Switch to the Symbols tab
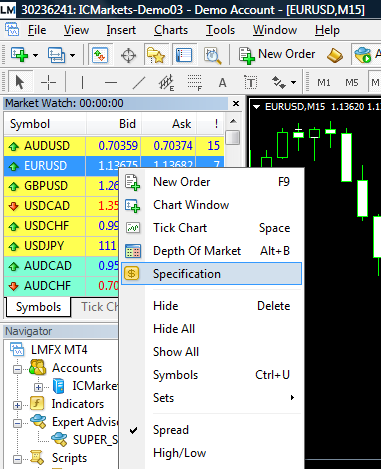Image resolution: width=381 pixels, height=469 pixels. click(x=38, y=307)
